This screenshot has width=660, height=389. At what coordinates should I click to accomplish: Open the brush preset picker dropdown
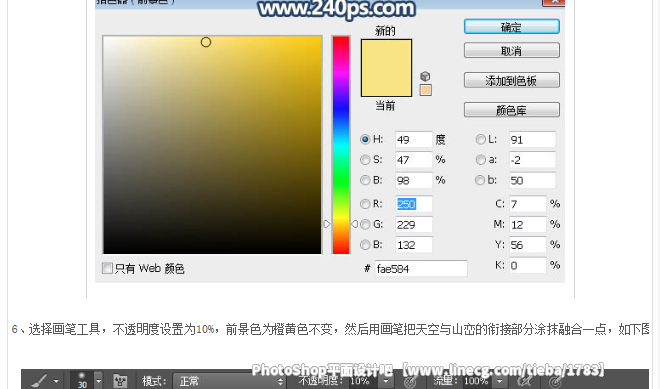pyautogui.click(x=98, y=381)
